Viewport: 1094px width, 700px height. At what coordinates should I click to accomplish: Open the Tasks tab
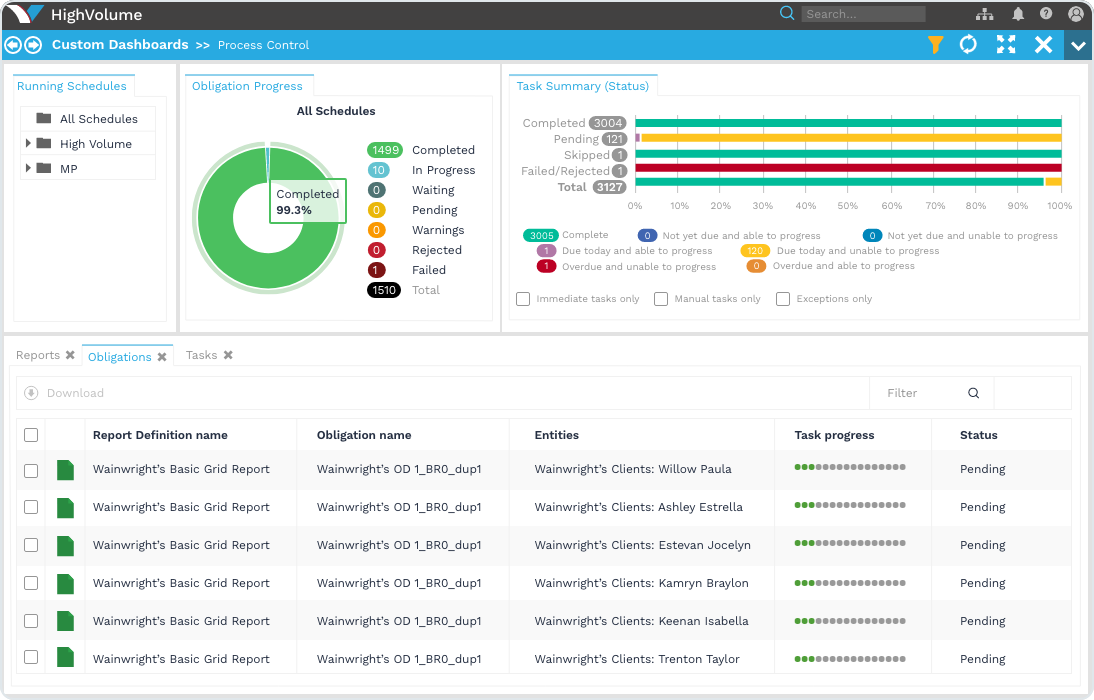point(201,354)
